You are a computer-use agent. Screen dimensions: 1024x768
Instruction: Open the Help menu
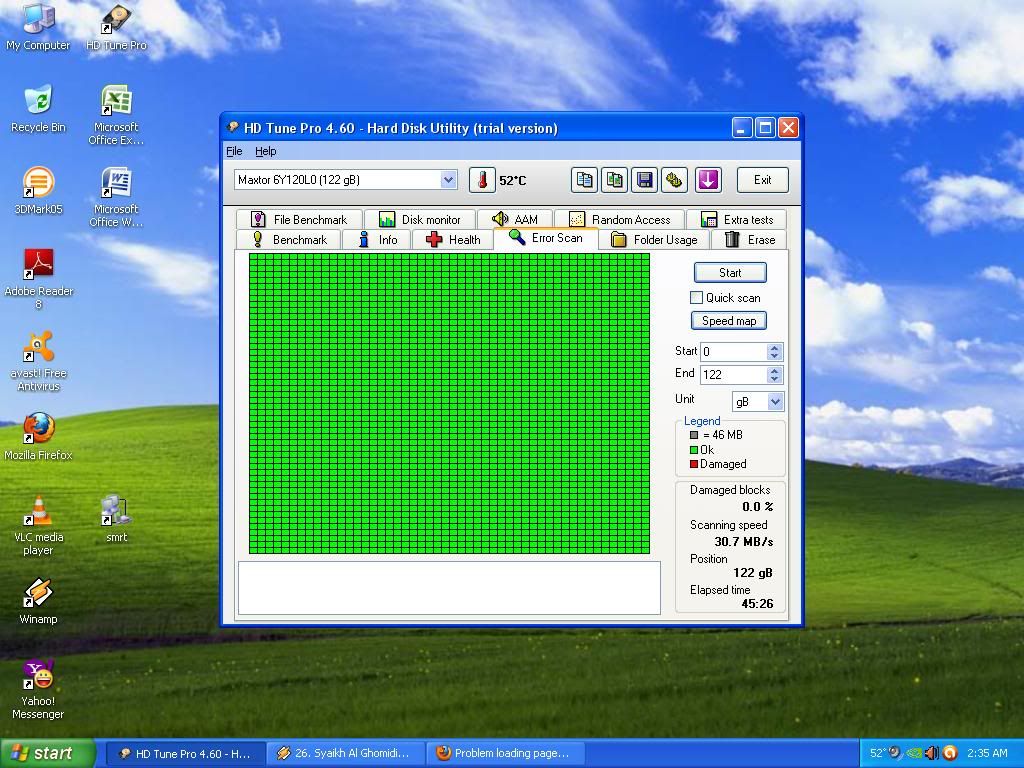(x=266, y=151)
